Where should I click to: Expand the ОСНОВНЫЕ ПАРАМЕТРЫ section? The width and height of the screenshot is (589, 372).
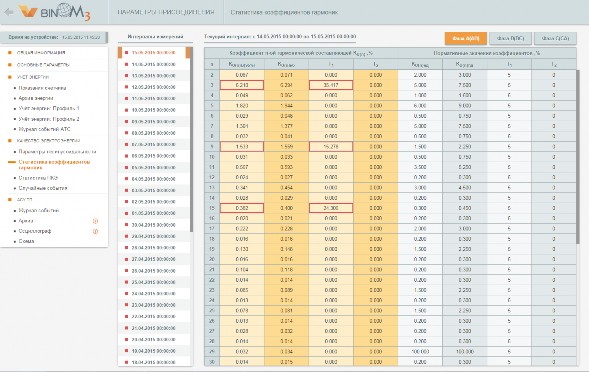point(43,65)
